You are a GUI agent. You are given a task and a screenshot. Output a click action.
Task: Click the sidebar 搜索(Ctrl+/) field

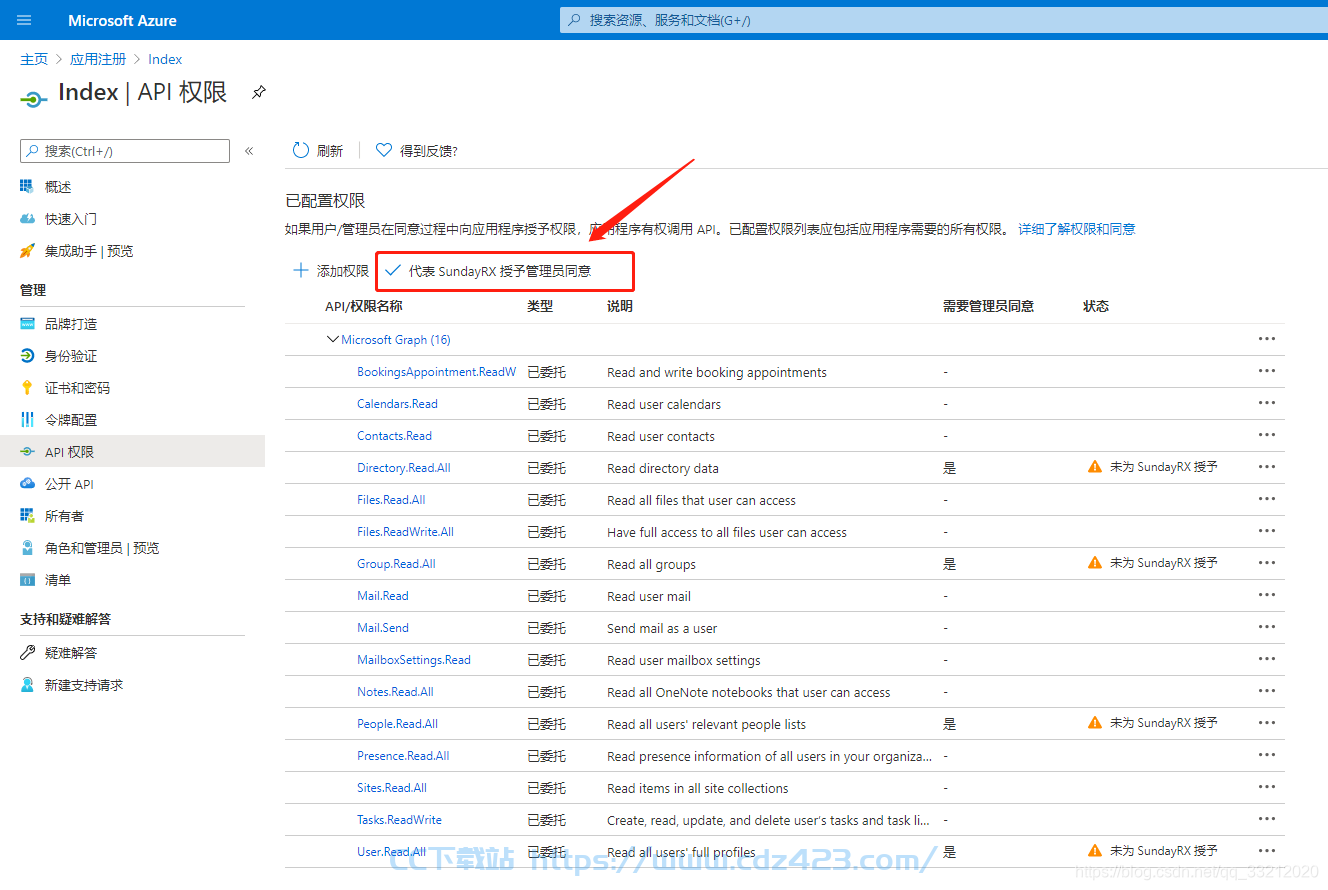pyautogui.click(x=125, y=151)
